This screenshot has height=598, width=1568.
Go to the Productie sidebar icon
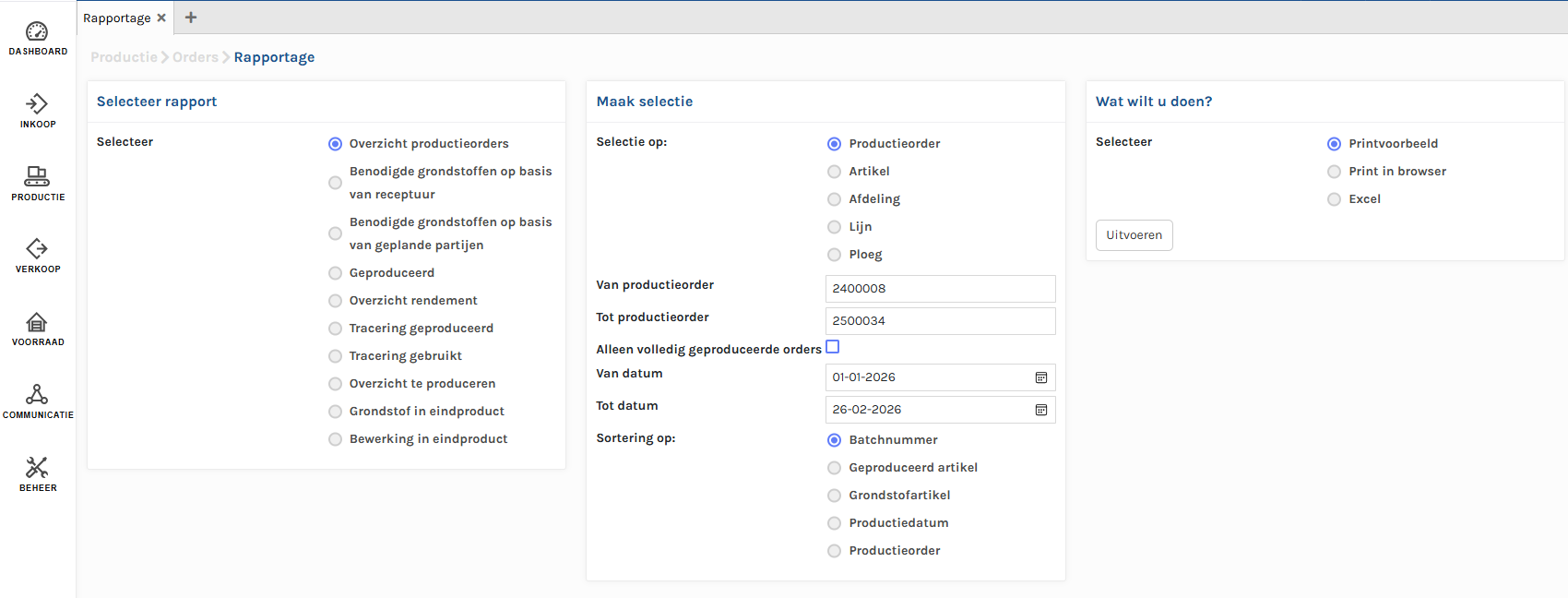click(x=37, y=175)
